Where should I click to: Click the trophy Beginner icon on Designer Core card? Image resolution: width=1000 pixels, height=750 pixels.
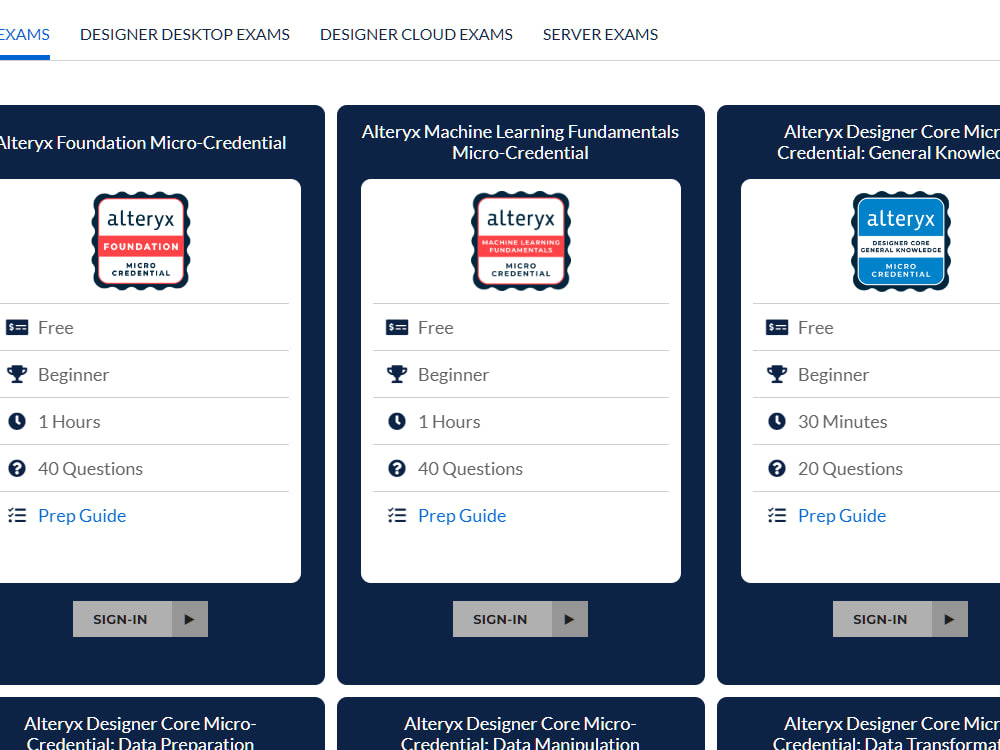point(776,373)
